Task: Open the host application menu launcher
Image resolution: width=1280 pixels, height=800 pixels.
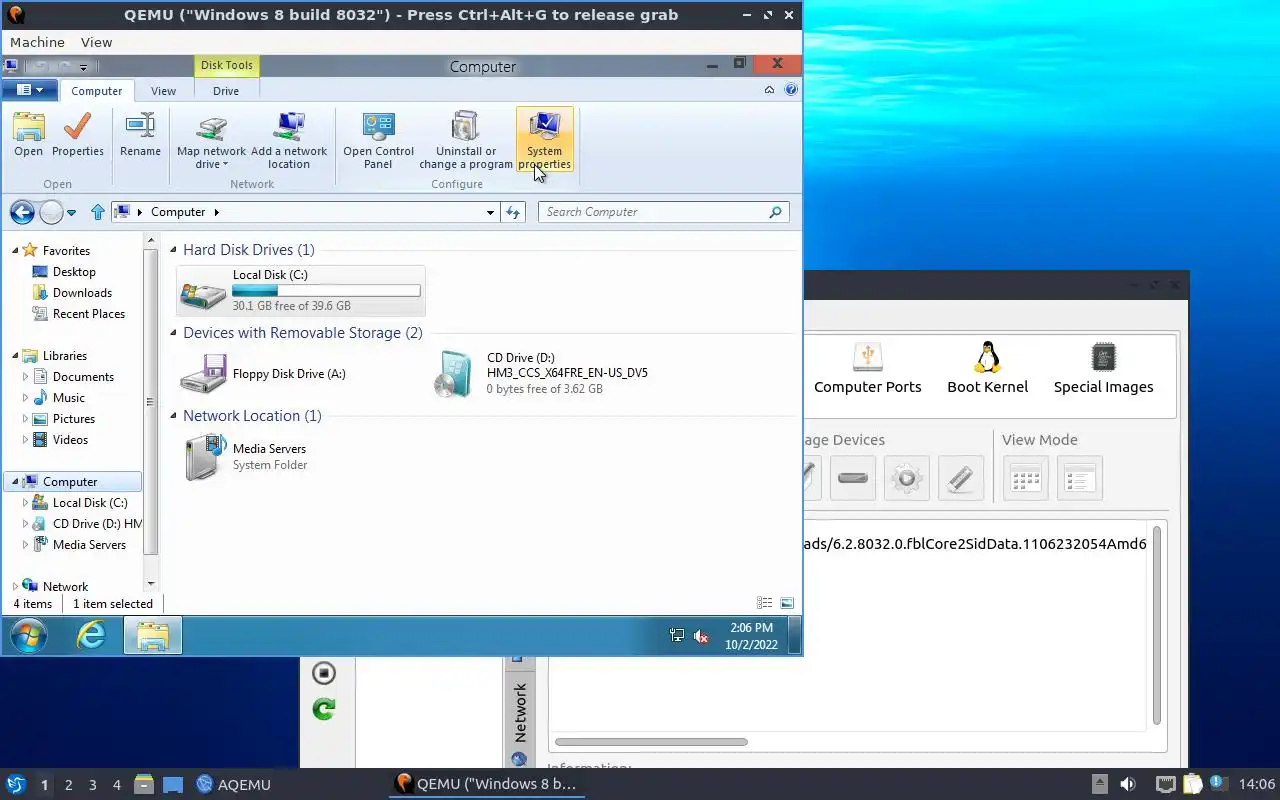Action: coord(15,784)
